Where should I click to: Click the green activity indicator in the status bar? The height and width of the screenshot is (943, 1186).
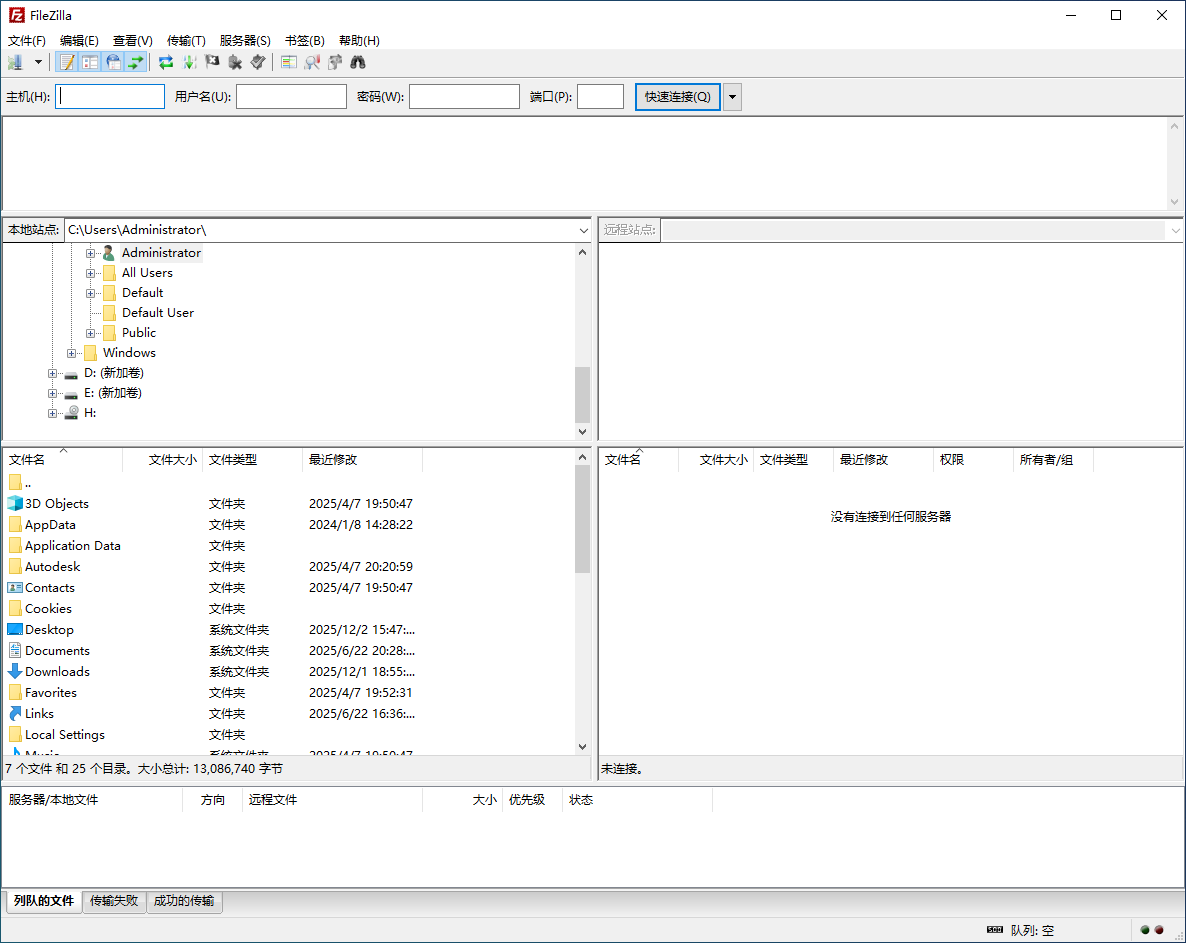pos(1145,930)
